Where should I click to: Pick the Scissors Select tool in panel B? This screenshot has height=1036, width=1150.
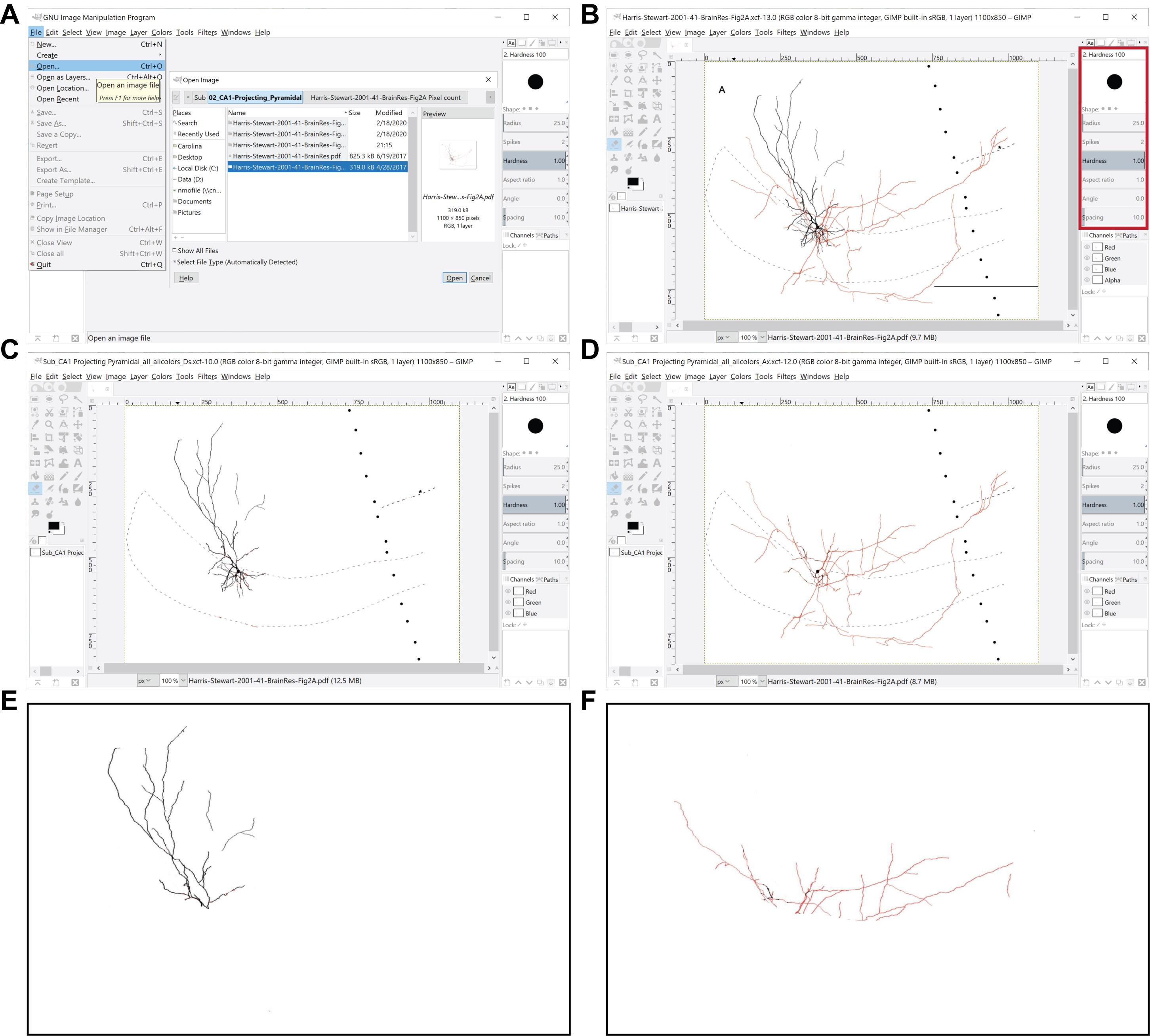pyautogui.click(x=629, y=68)
